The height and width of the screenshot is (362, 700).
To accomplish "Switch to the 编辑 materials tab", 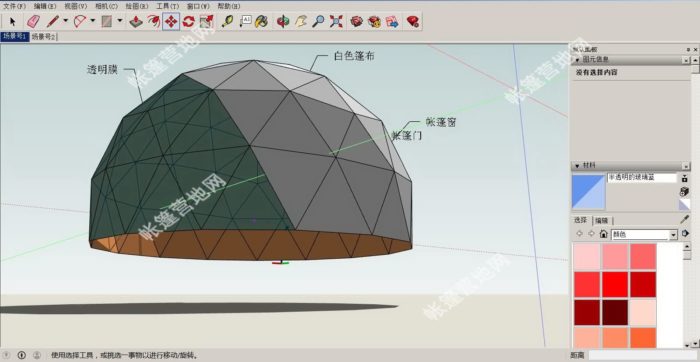I will [x=602, y=220].
